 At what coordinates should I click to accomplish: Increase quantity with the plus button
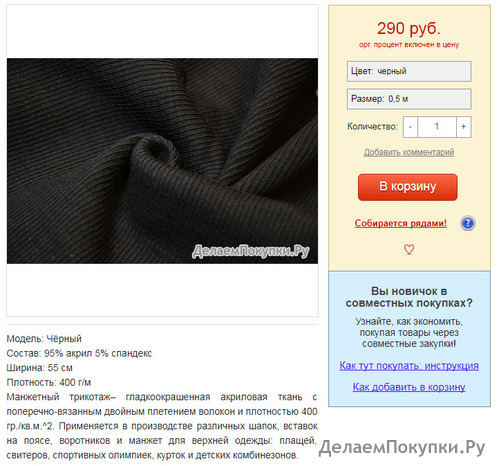pos(463,127)
